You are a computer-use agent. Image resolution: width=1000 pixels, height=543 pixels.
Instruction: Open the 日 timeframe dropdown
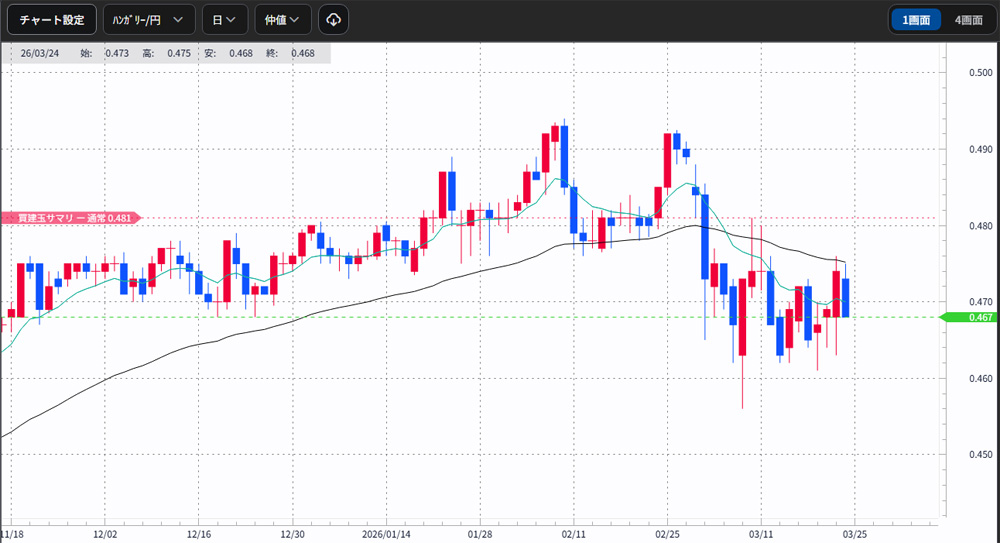[224, 19]
